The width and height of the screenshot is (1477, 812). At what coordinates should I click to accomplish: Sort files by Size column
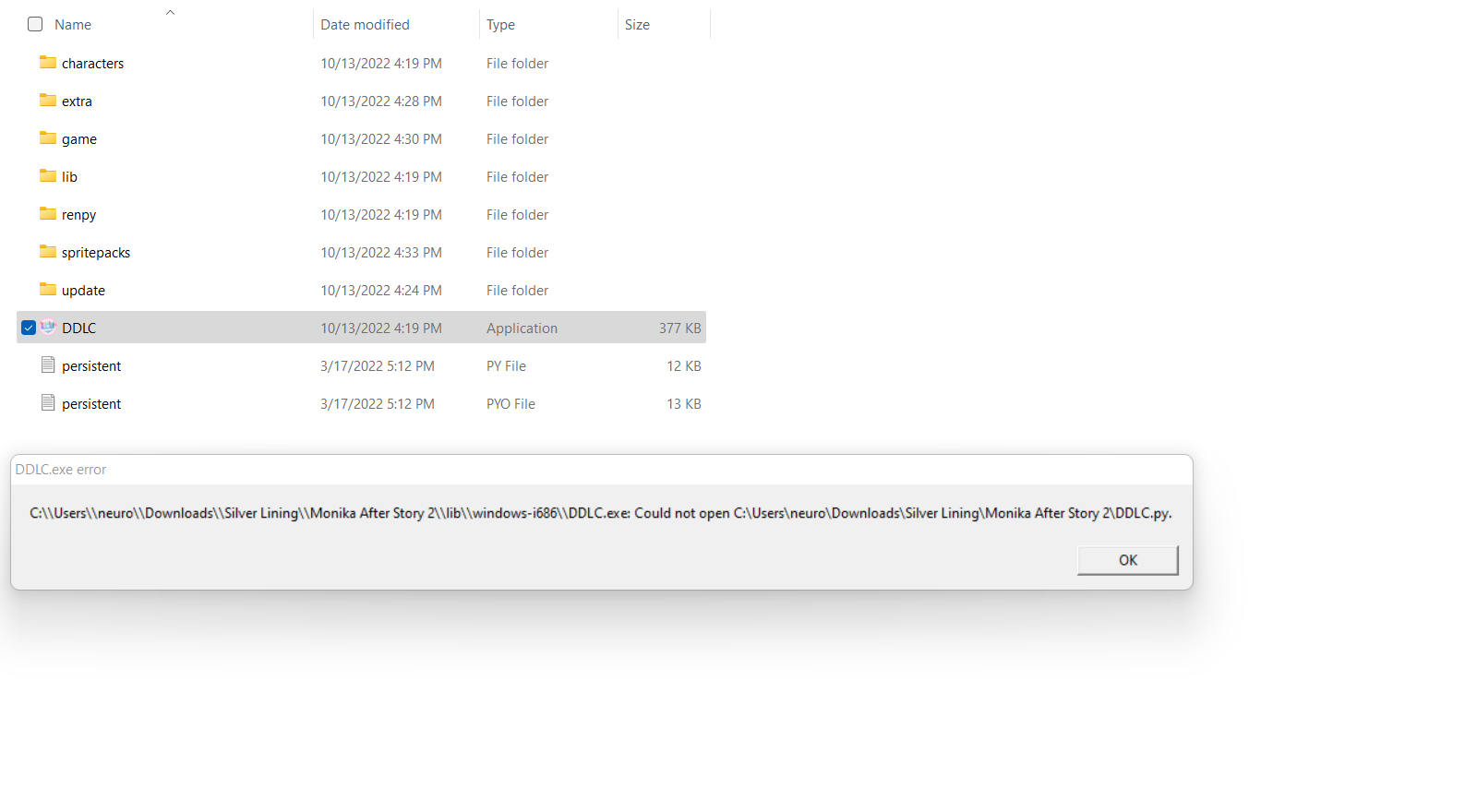637,25
